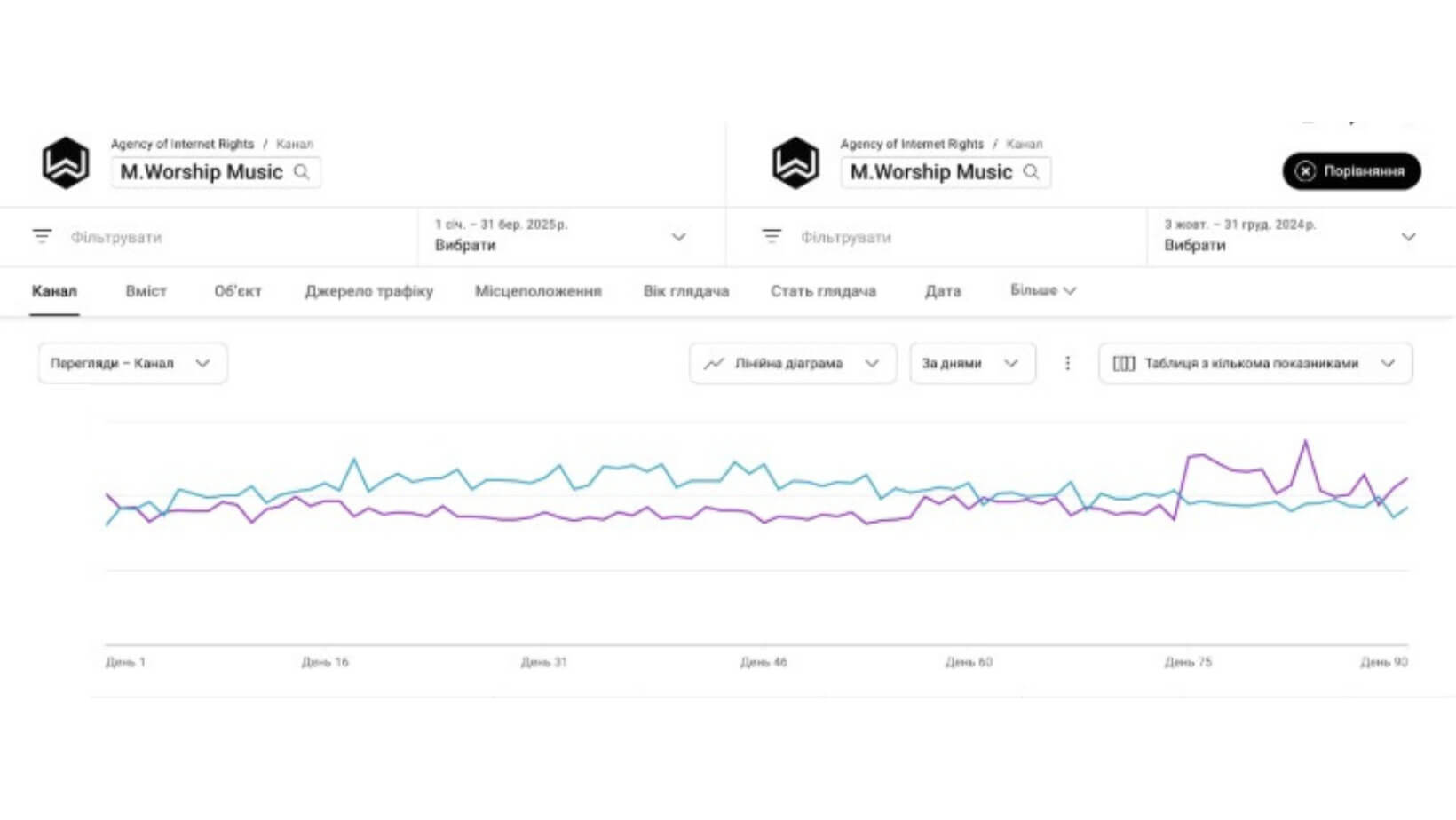Click the Agency of Internet Rights breadcrumb on left

[182, 144]
